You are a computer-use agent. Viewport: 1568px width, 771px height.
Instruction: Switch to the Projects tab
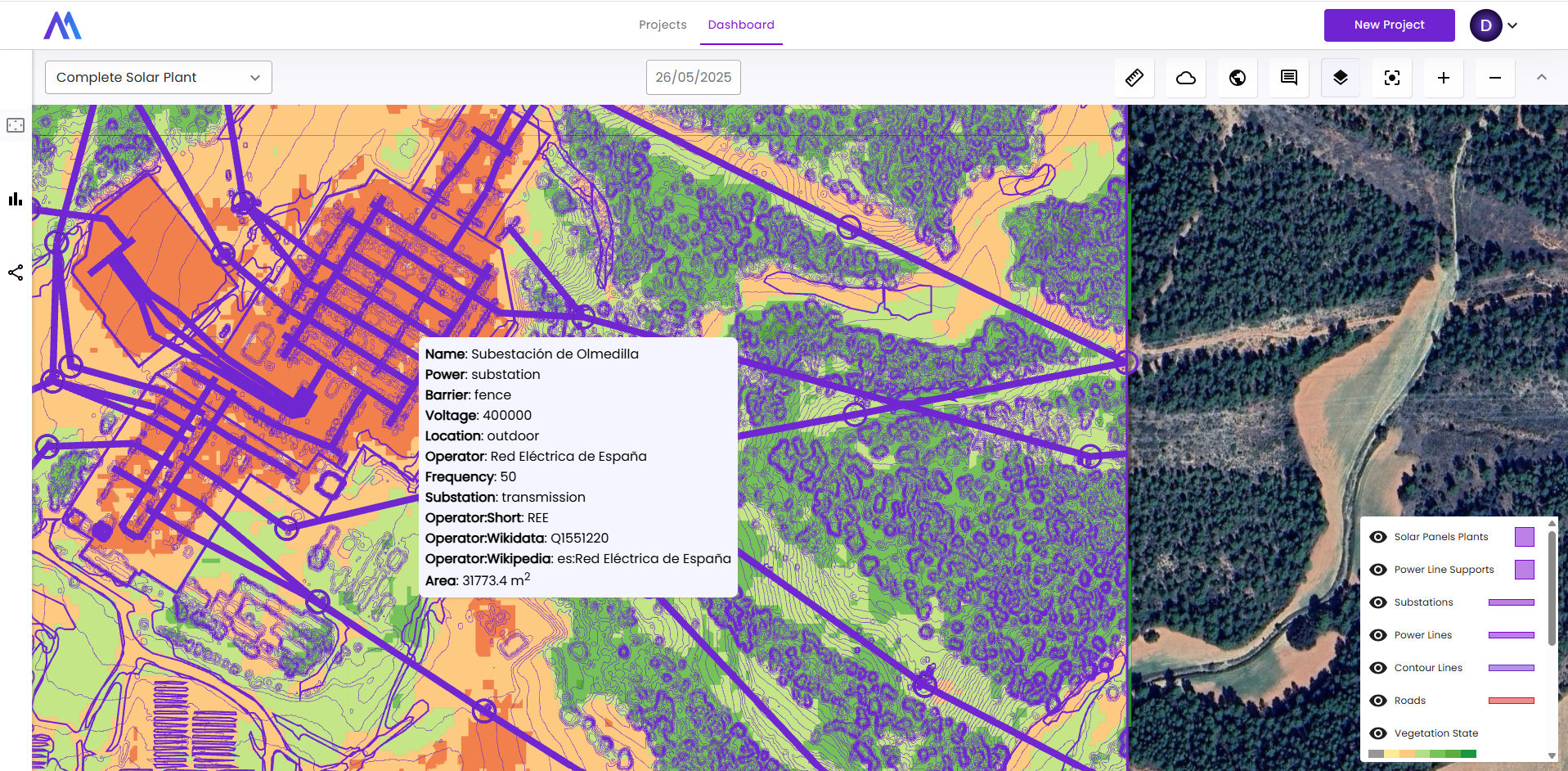663,25
